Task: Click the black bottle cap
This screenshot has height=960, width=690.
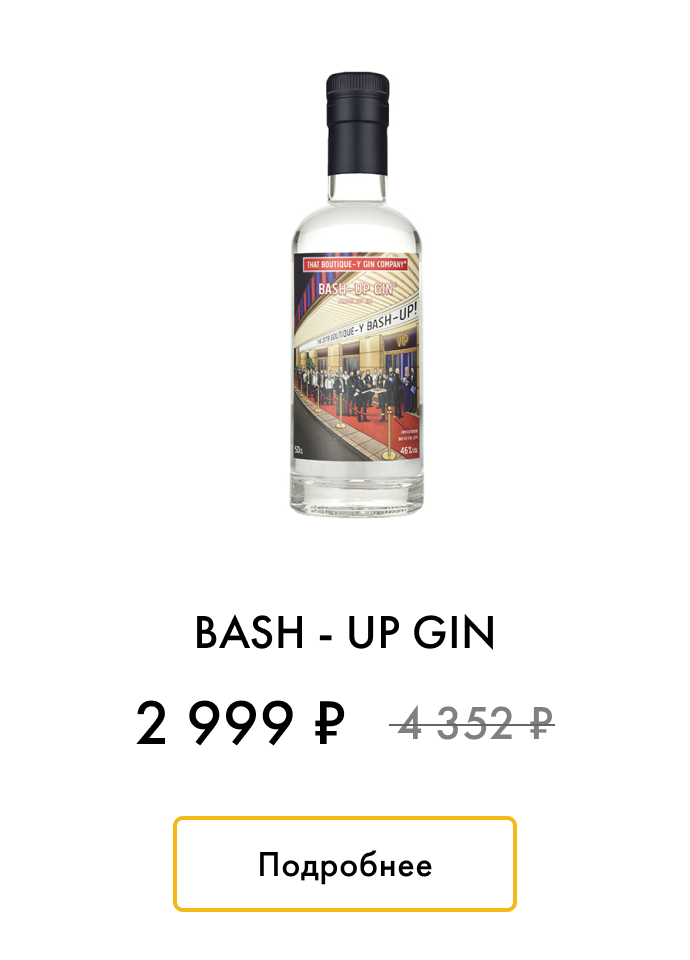Action: click(358, 124)
